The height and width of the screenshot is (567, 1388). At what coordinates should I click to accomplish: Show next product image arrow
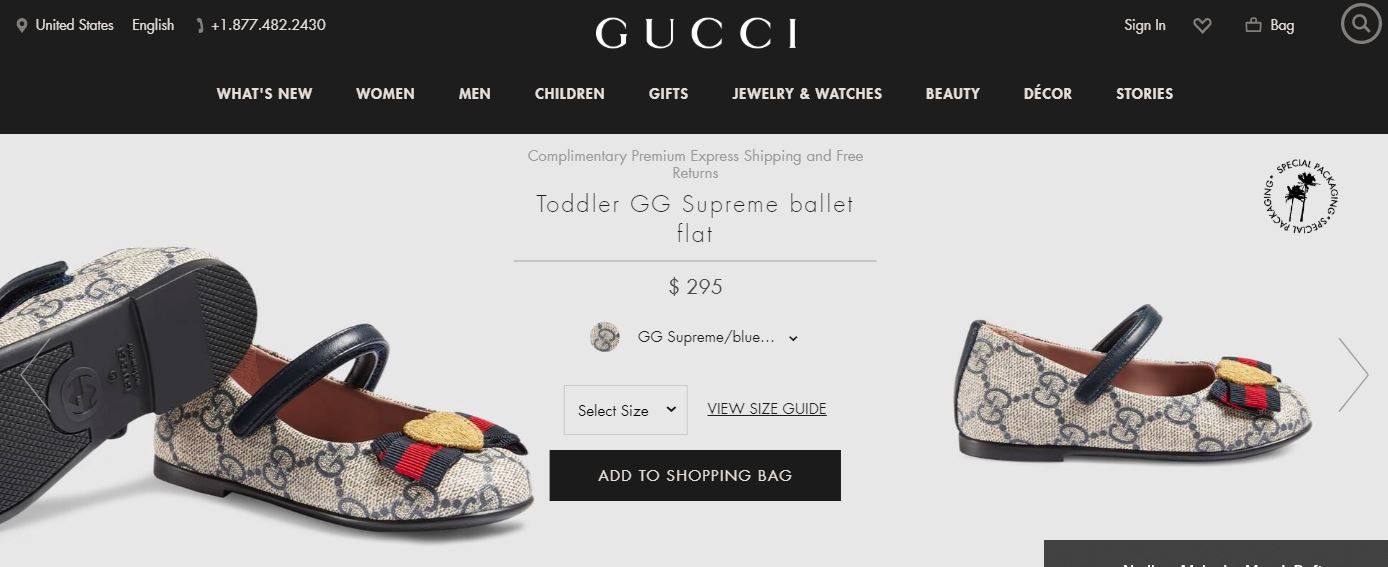click(1353, 374)
